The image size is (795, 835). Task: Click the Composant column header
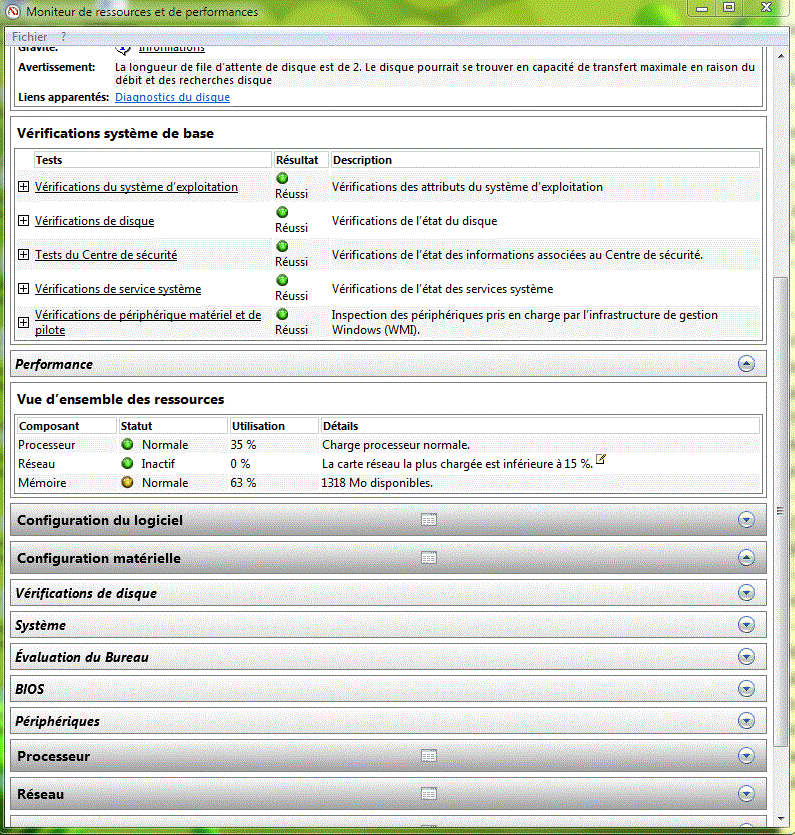tap(67, 426)
